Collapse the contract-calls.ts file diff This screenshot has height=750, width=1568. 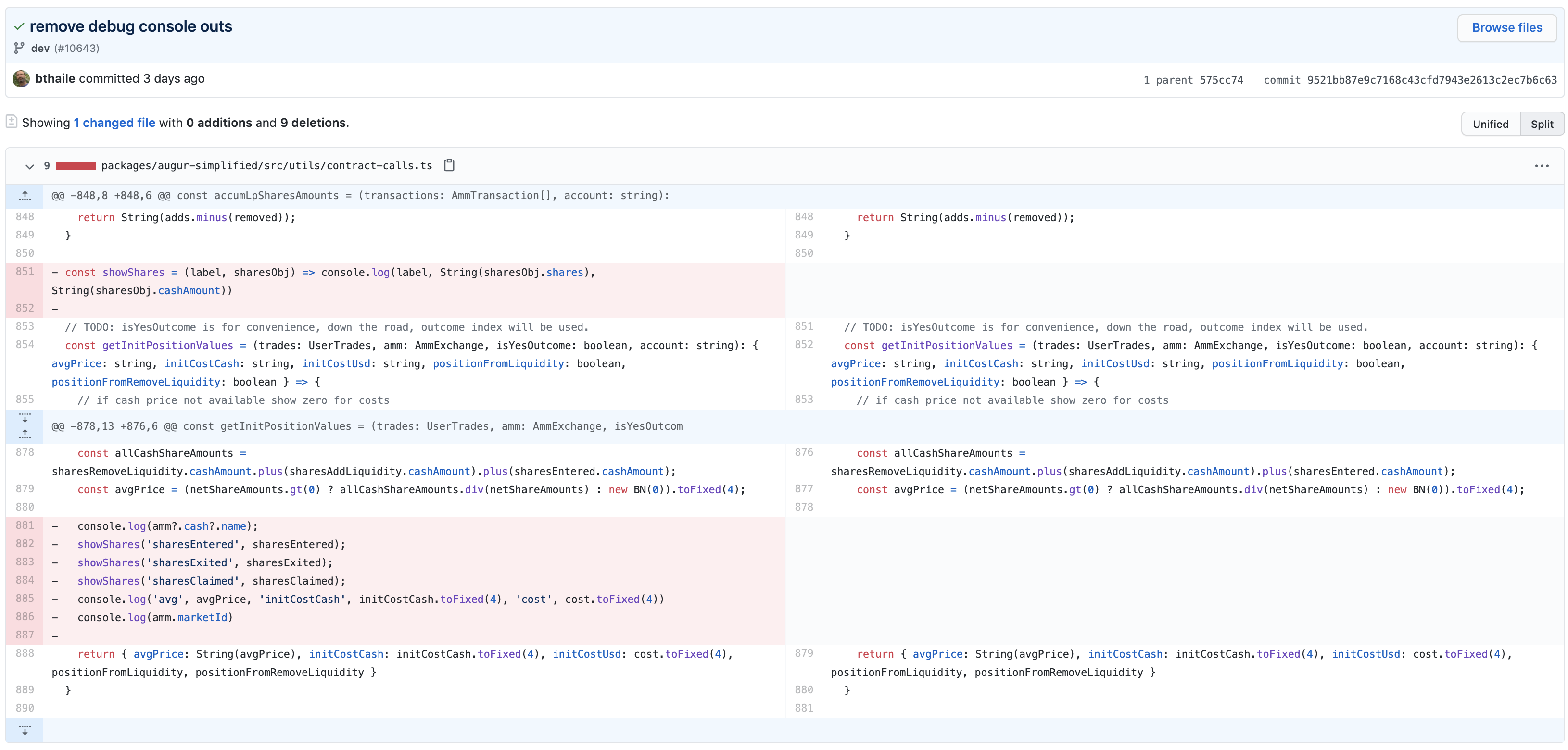29,166
